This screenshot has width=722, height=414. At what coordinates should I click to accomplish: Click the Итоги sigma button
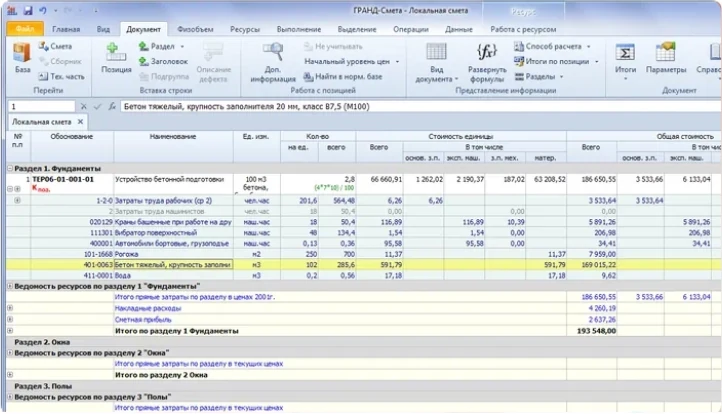click(625, 60)
